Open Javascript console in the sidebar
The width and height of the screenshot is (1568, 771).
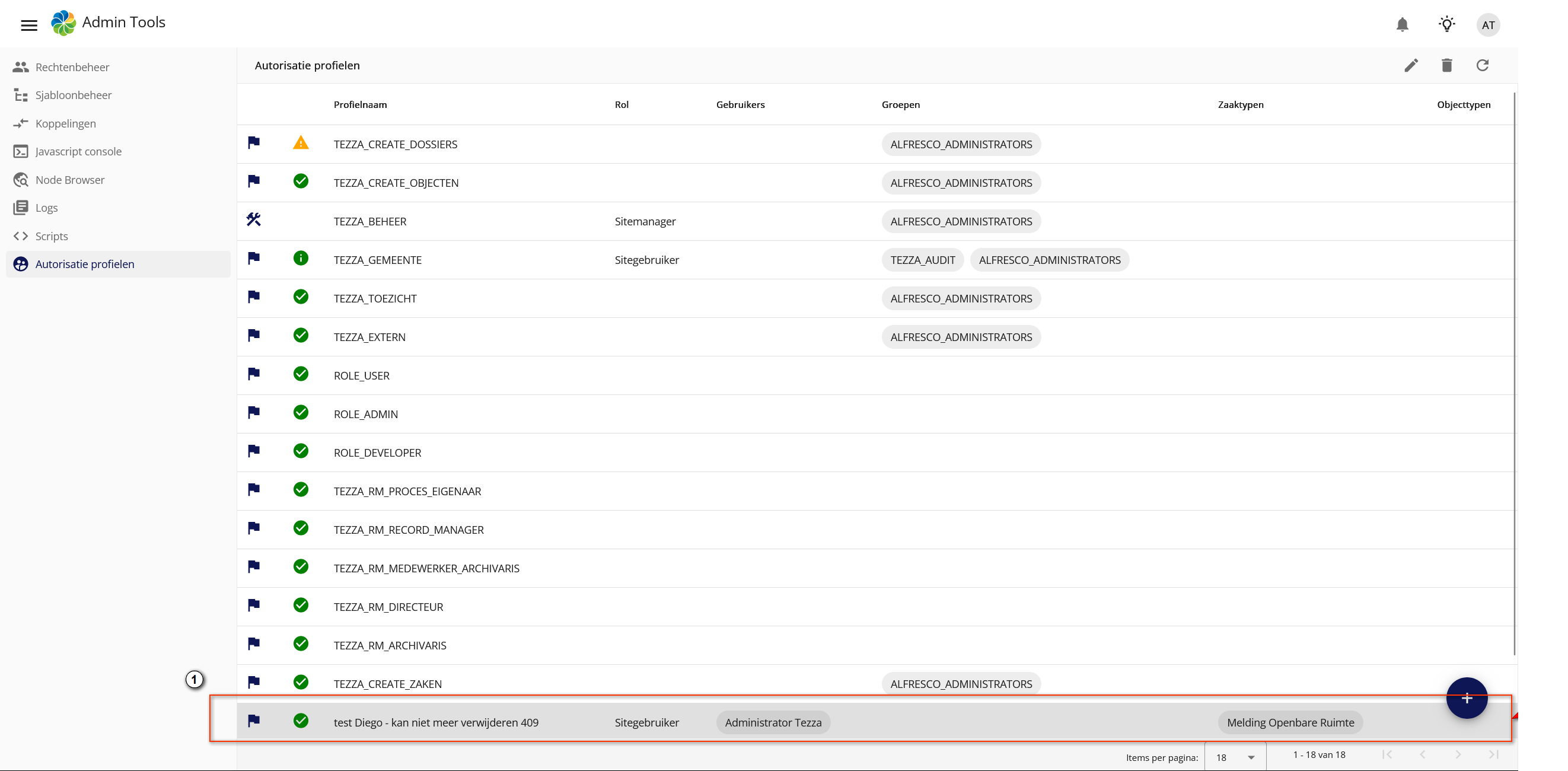point(118,151)
